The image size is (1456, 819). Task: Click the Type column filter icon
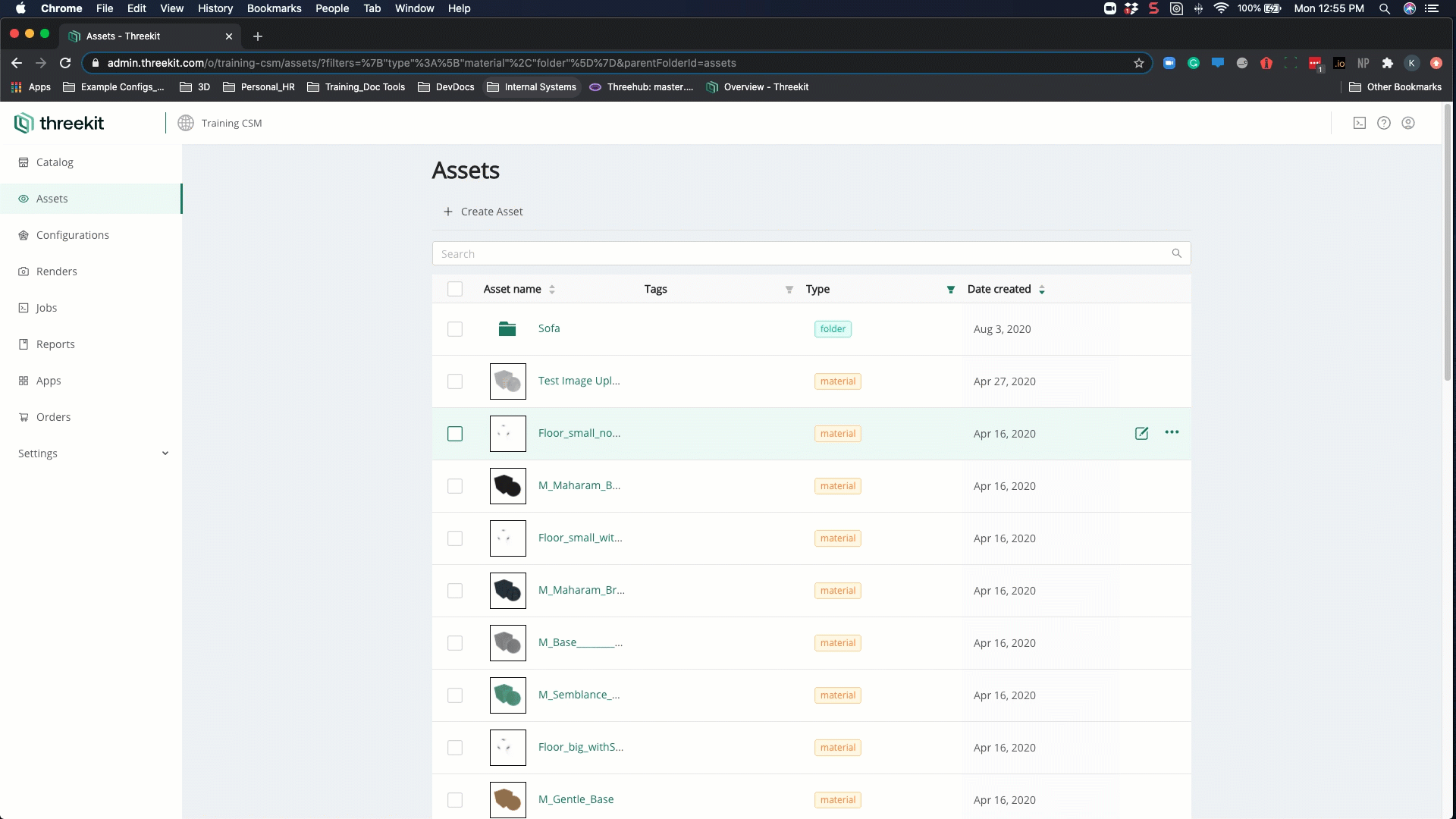[x=950, y=290]
